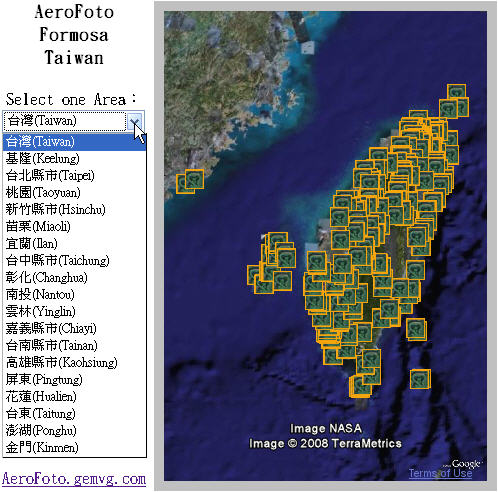This screenshot has height=492, width=498.
Task: Select 花蓮(Hualien) from the list
Action: [74, 397]
